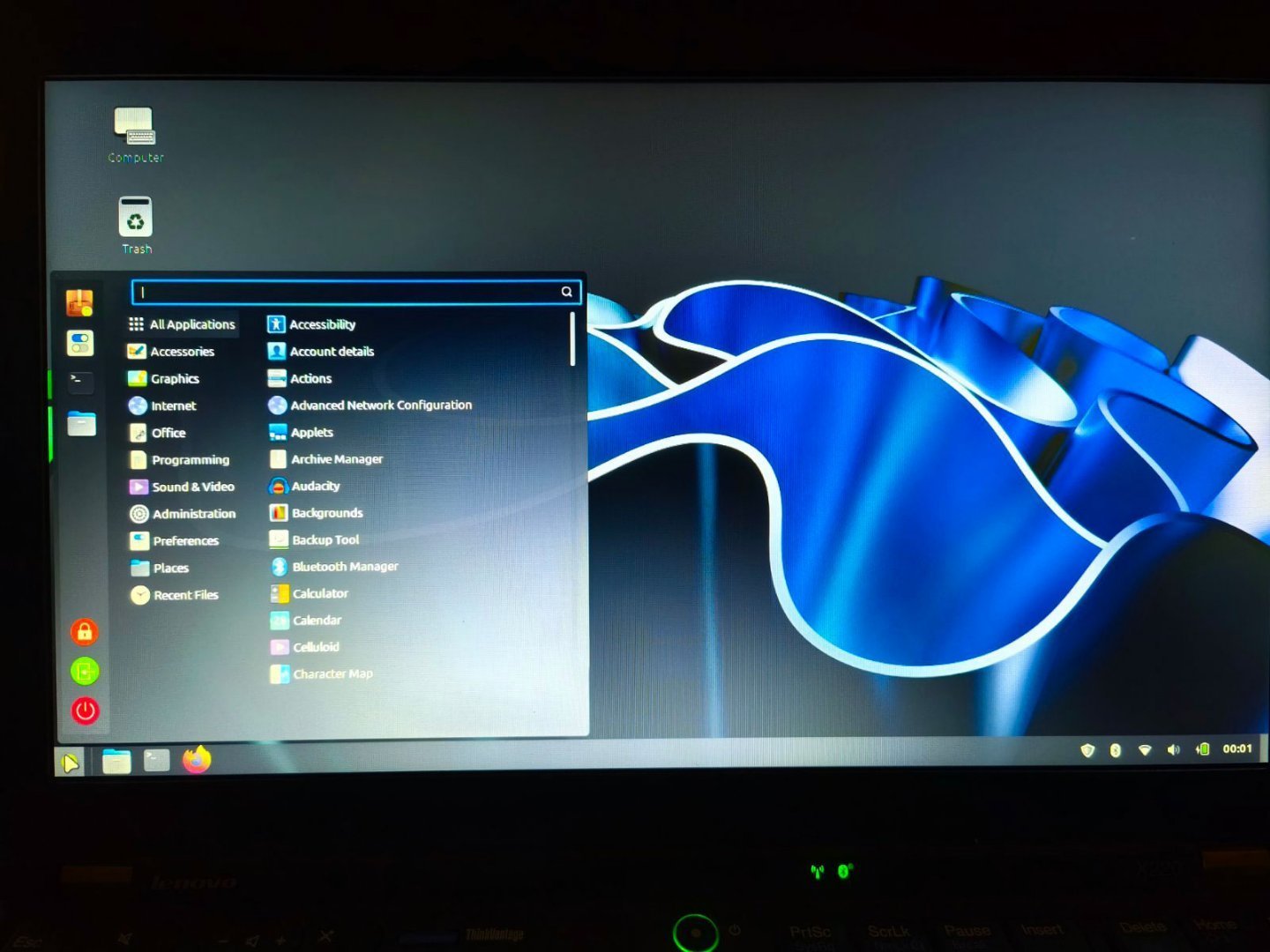Open Account details

[321, 352]
